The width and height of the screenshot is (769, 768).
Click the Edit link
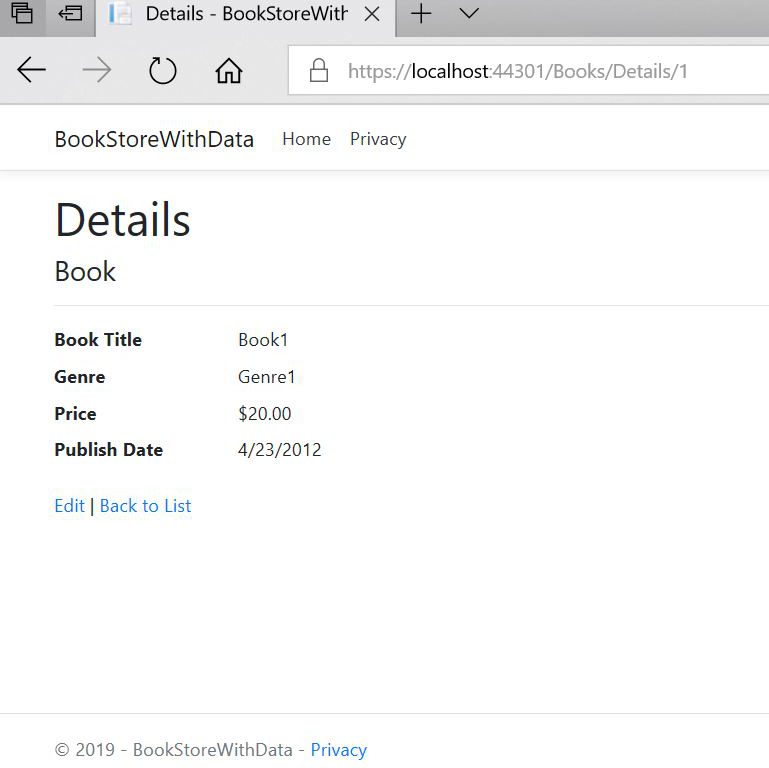tap(69, 506)
